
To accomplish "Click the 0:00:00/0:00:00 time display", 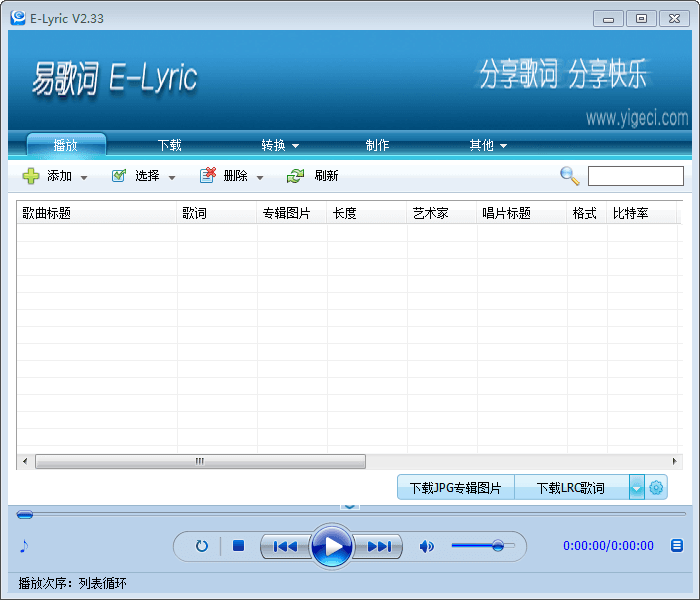I will (x=608, y=546).
